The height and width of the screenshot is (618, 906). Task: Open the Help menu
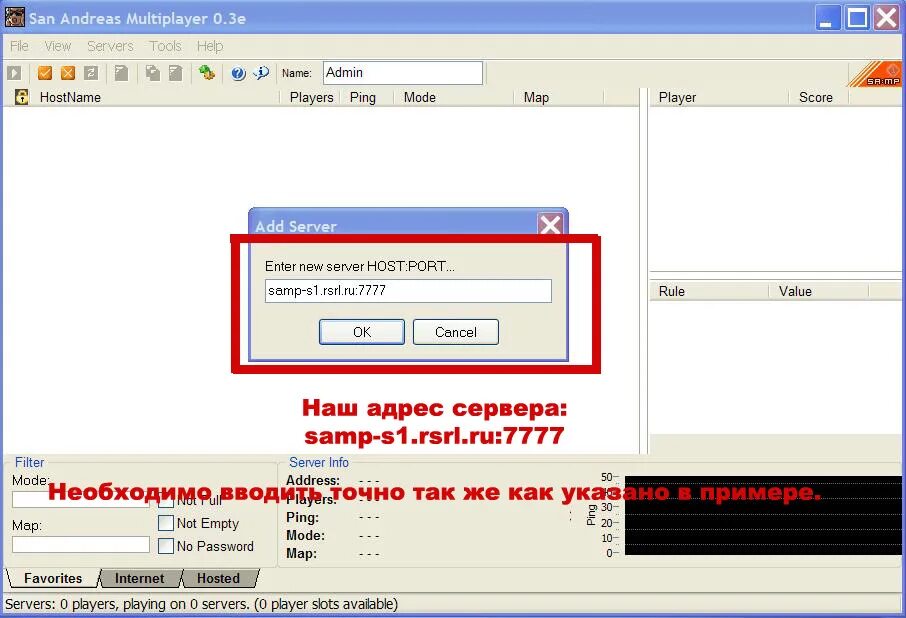pos(210,46)
